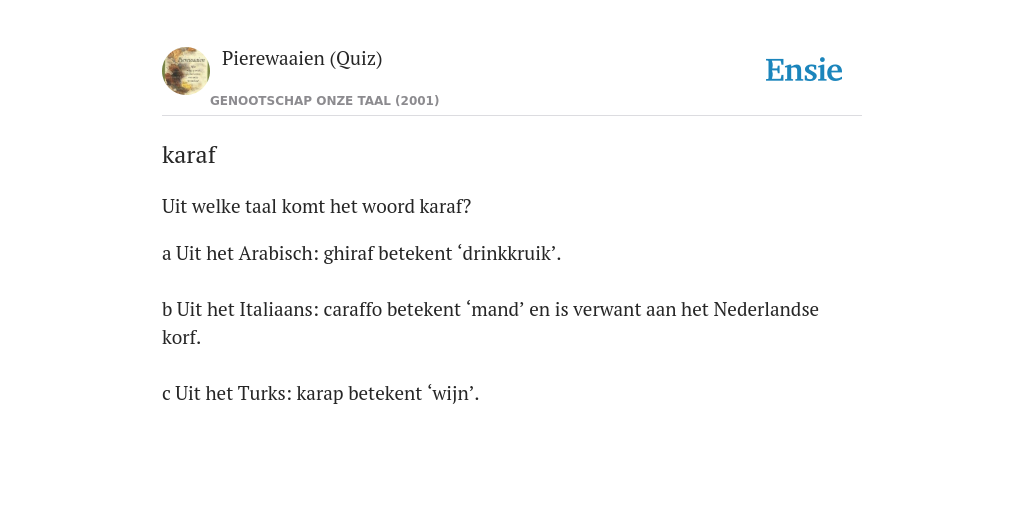Click the word 'caraffo' in answer b
1024x512 pixels.
tap(353, 309)
